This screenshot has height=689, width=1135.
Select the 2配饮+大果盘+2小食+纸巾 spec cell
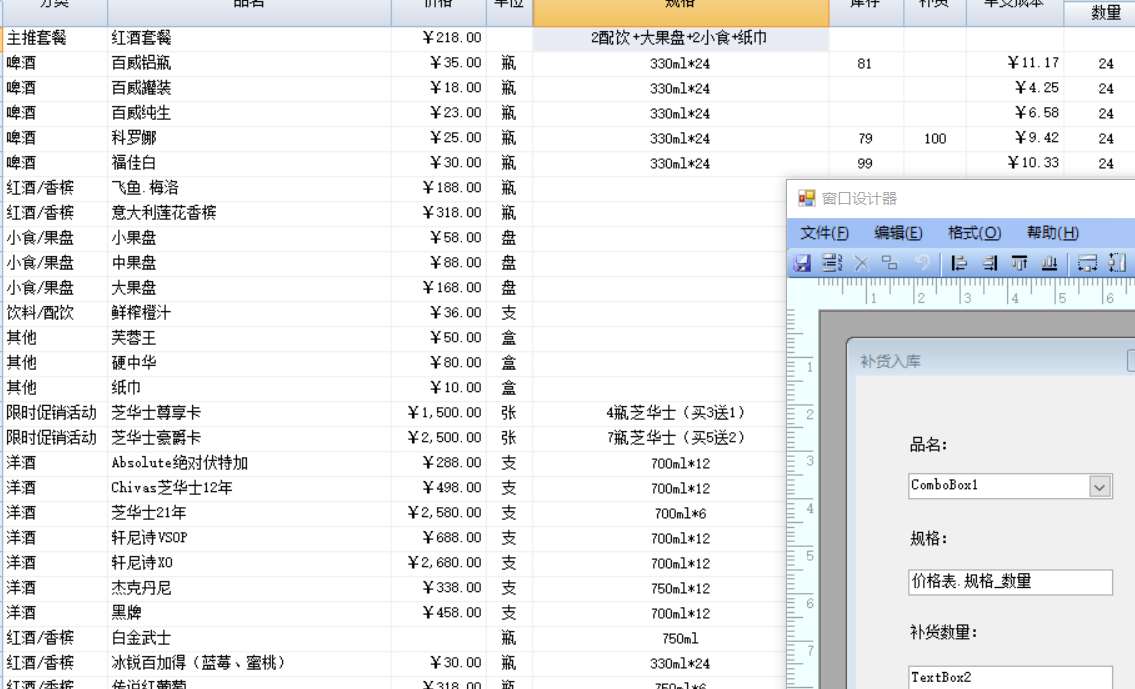(x=680, y=38)
